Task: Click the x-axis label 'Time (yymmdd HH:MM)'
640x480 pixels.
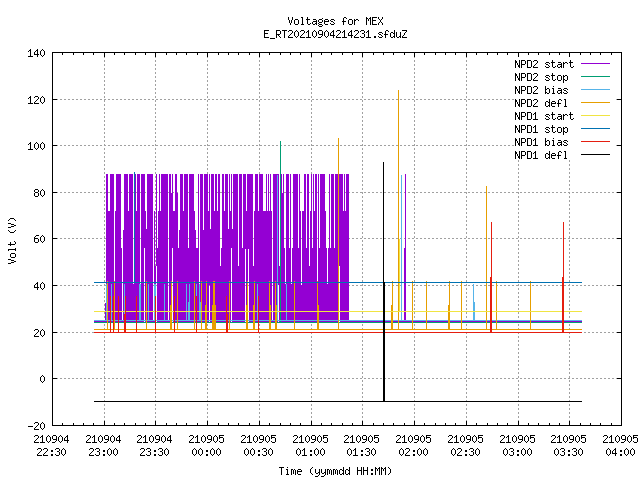Action: 335,471
